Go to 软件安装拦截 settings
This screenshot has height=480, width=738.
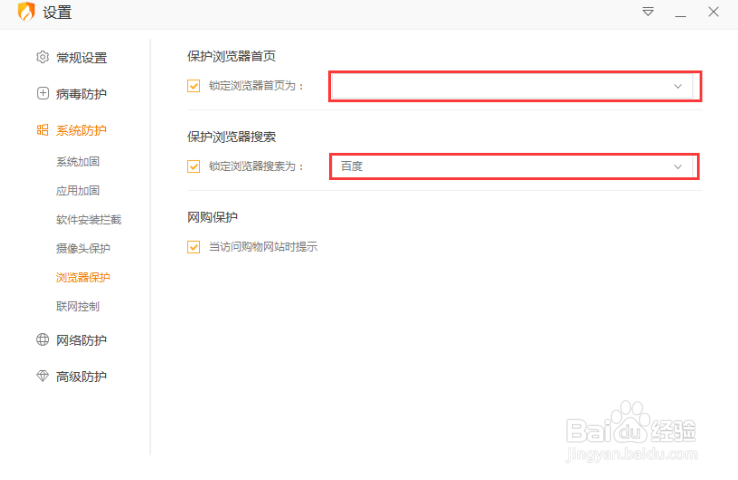coord(88,219)
